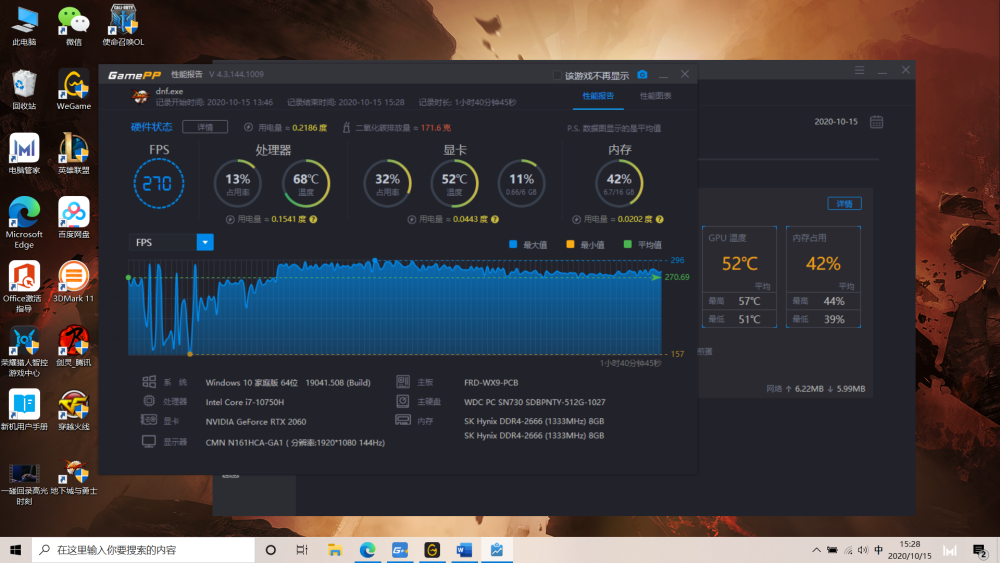Image resolution: width=1000 pixels, height=563 pixels.
Task: Launch 剑灵_腾讯 desktop shortcut
Action: tap(73, 346)
